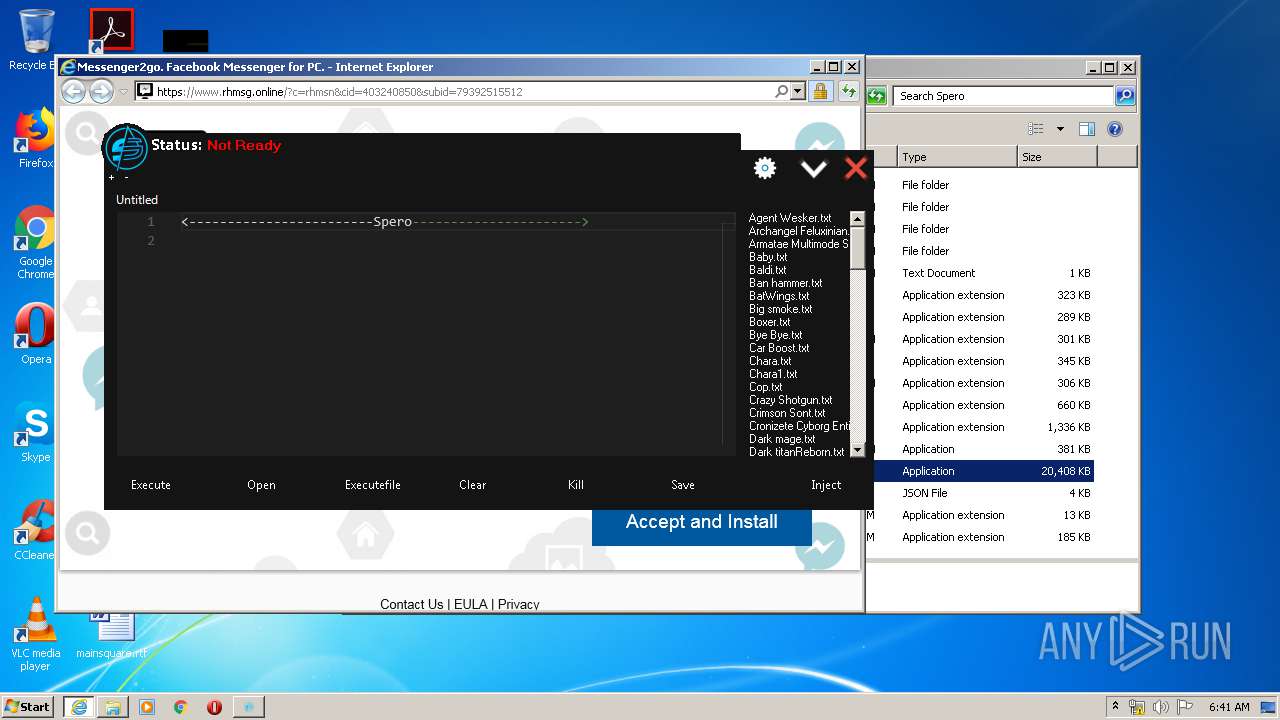Select Crimson Sont.txt script
1280x720 pixels.
788,413
